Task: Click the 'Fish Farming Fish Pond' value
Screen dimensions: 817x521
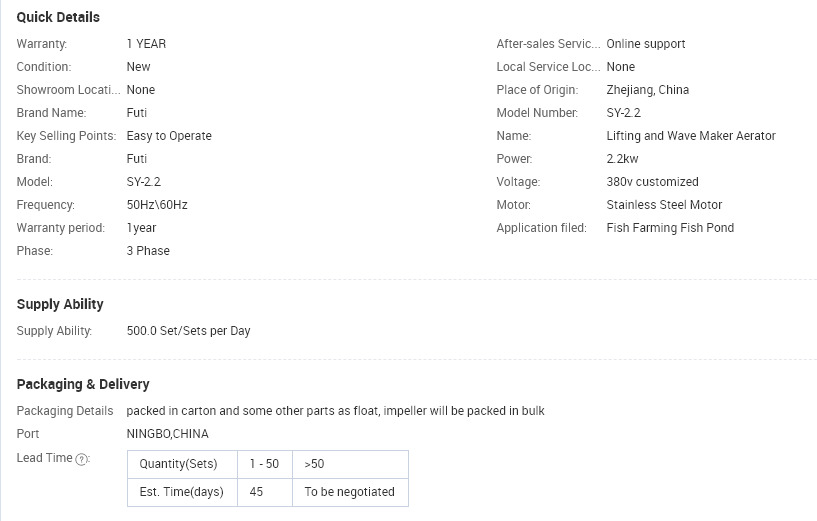Action: [x=670, y=228]
